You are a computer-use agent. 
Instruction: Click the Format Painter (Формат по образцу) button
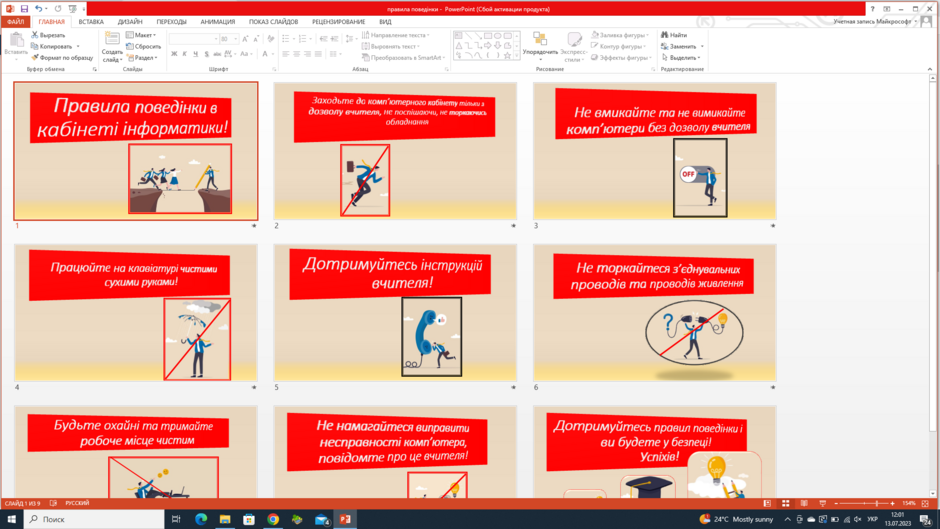pyautogui.click(x=62, y=58)
